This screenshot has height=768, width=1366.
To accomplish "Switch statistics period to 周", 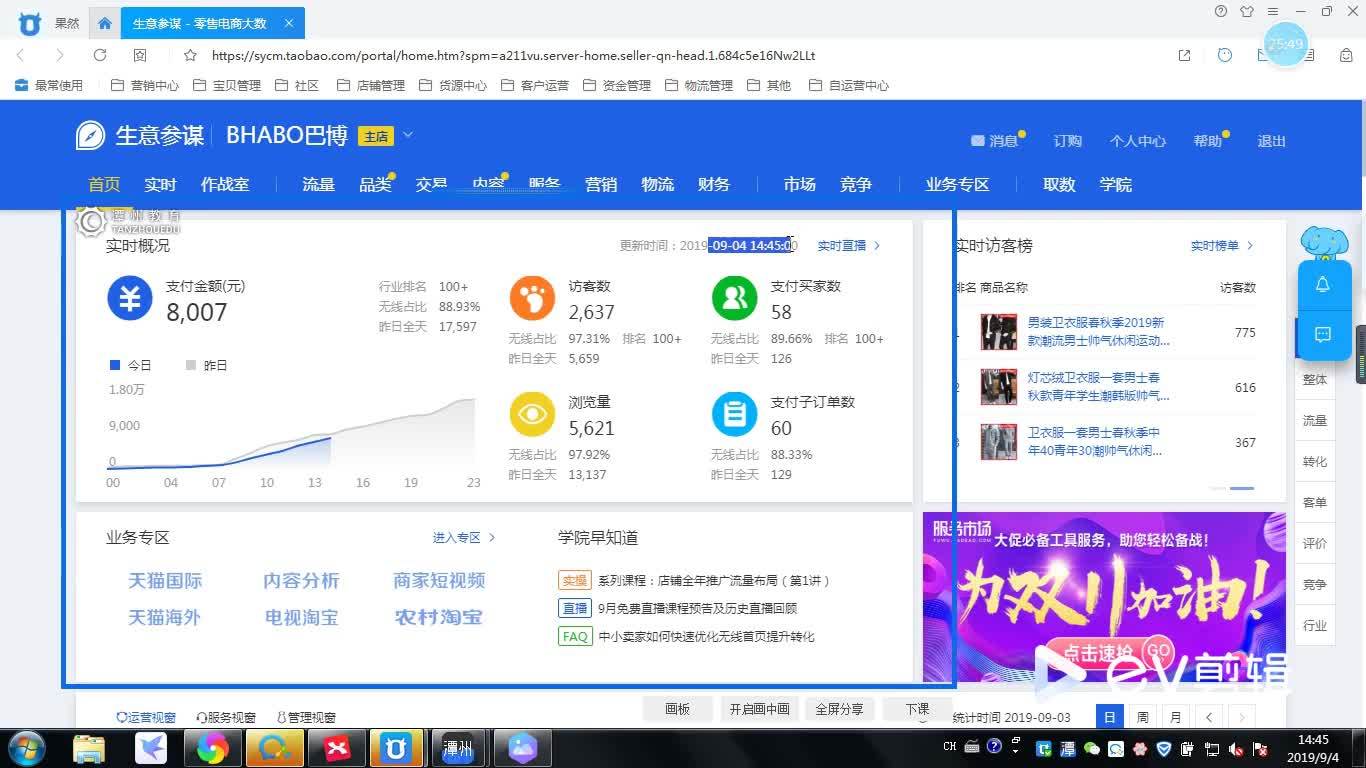I will tap(1142, 717).
